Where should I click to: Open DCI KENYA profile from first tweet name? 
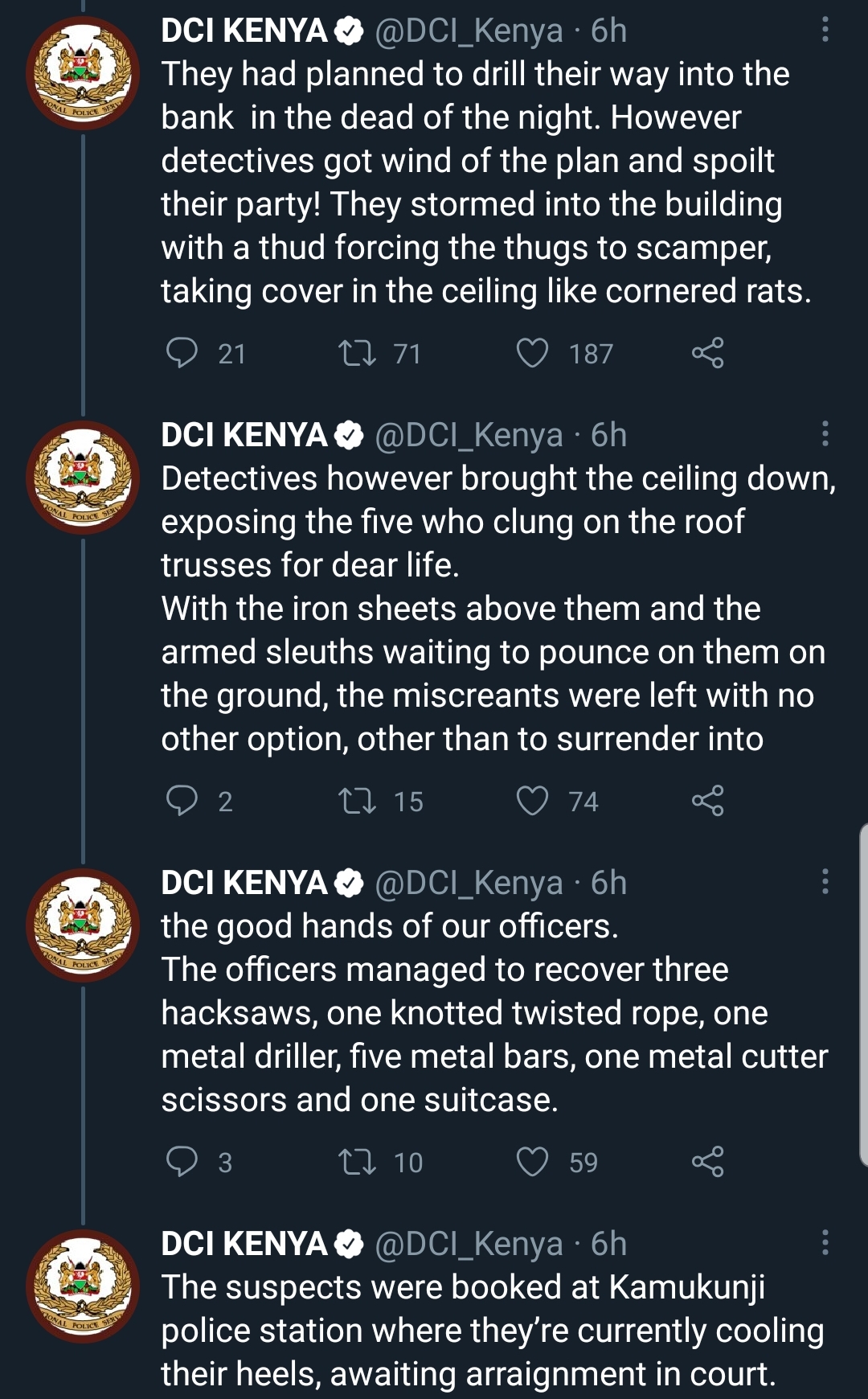pos(244,31)
